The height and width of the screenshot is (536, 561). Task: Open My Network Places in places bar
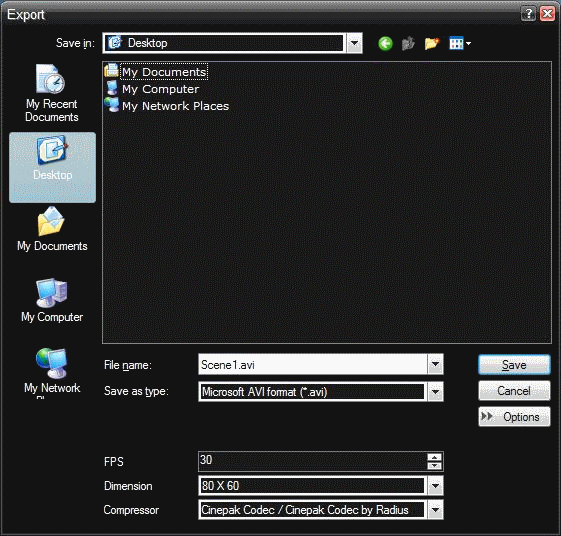pyautogui.click(x=52, y=372)
